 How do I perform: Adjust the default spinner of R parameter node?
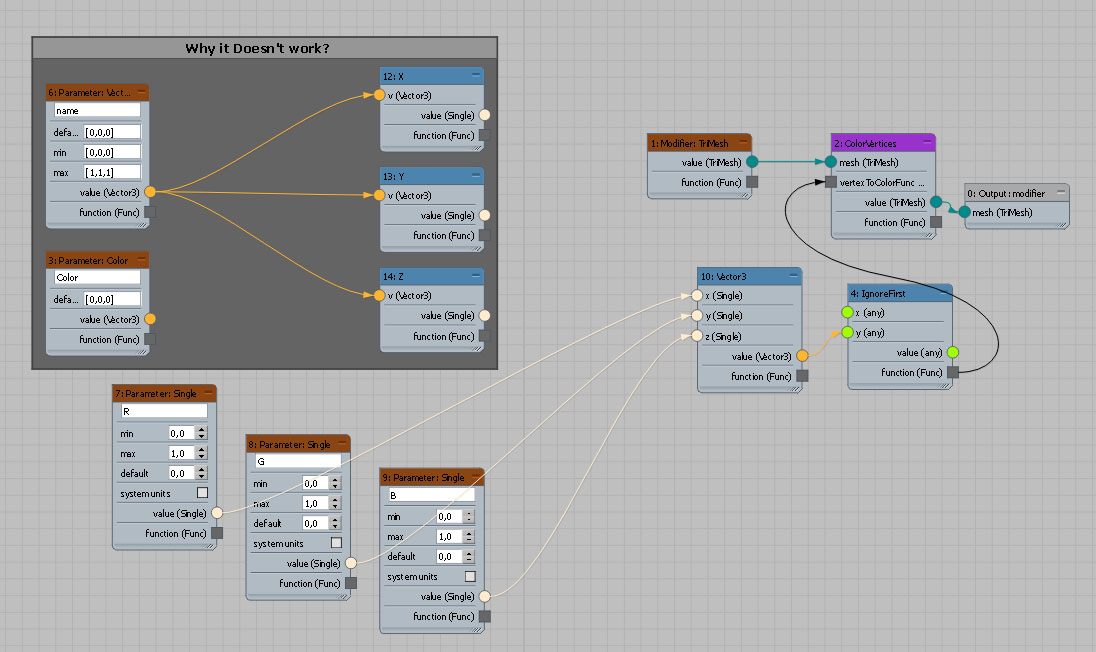tap(201, 473)
